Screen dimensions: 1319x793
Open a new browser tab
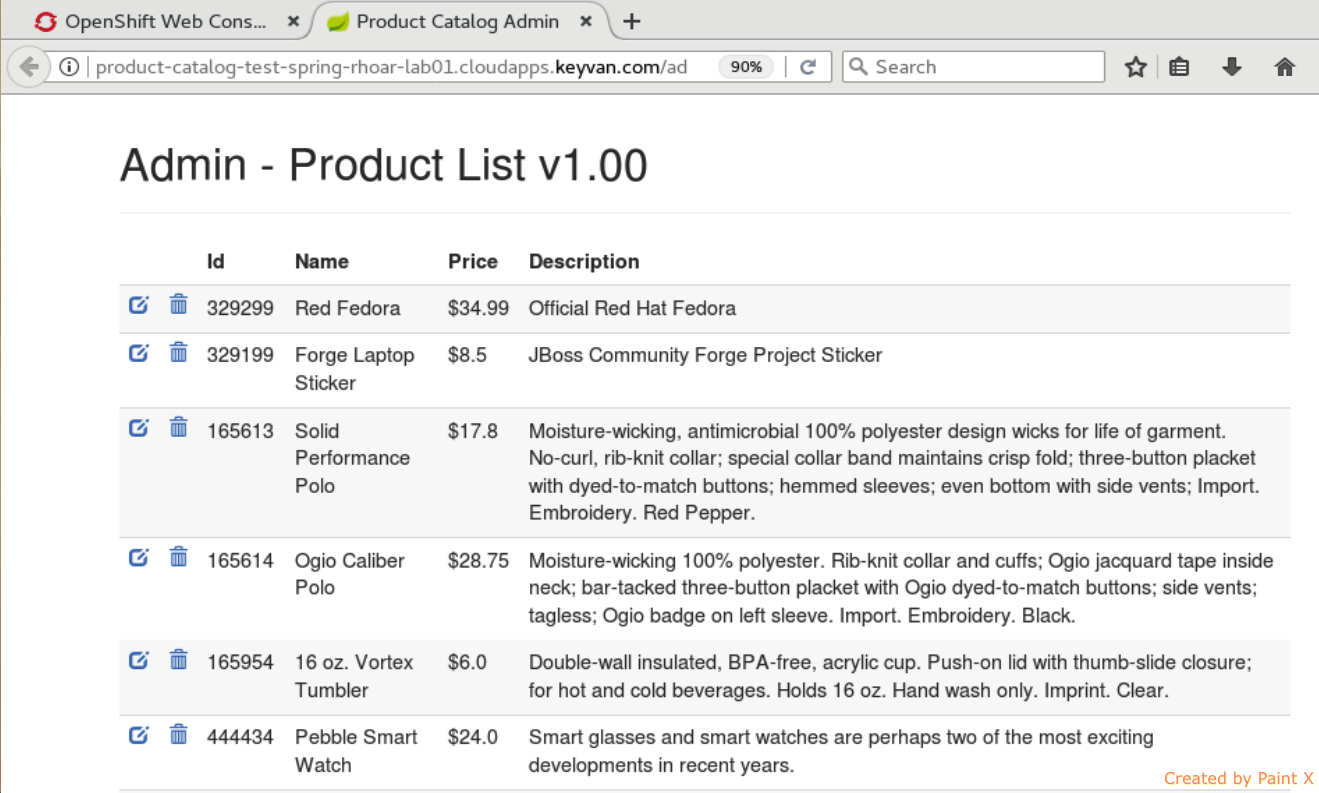(631, 22)
